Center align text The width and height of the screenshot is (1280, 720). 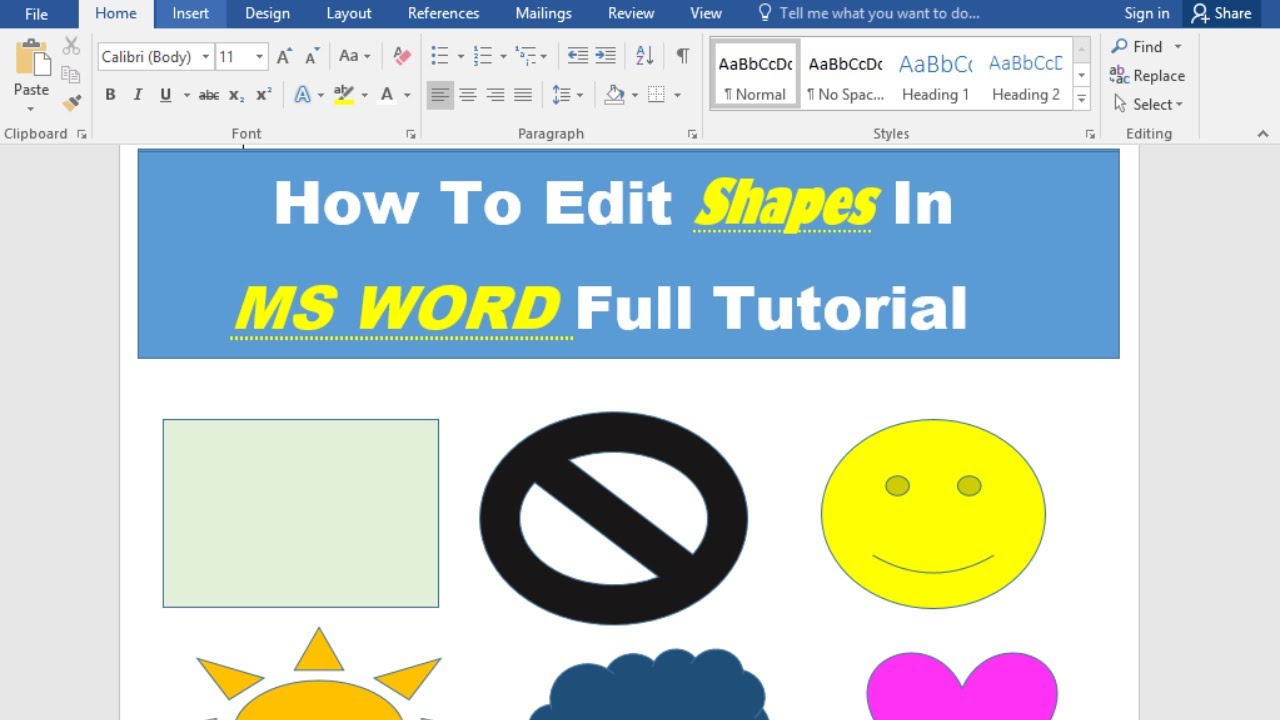[468, 95]
